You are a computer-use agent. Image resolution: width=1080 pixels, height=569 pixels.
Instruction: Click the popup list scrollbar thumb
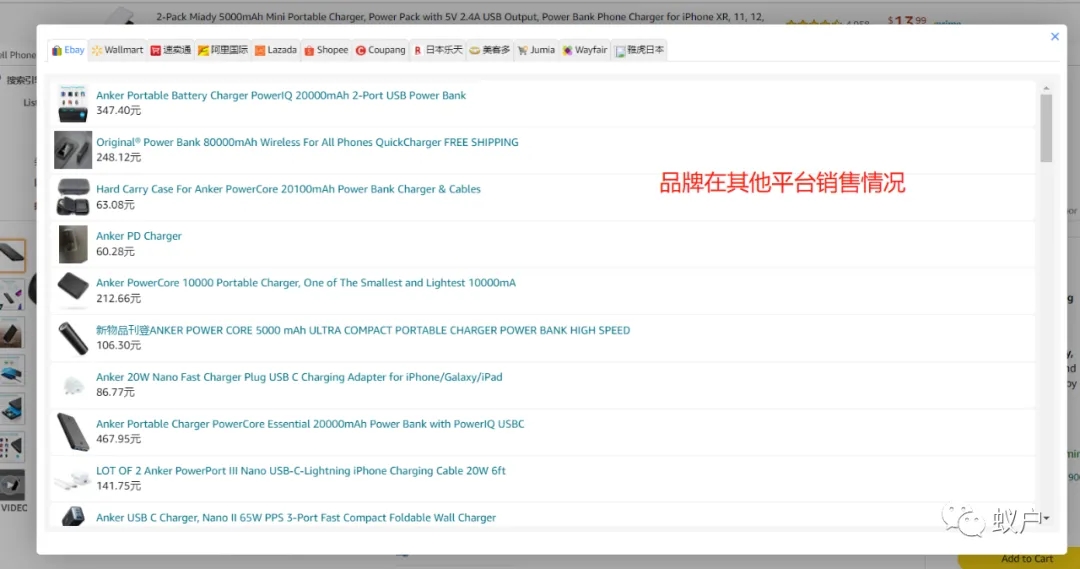[1046, 128]
